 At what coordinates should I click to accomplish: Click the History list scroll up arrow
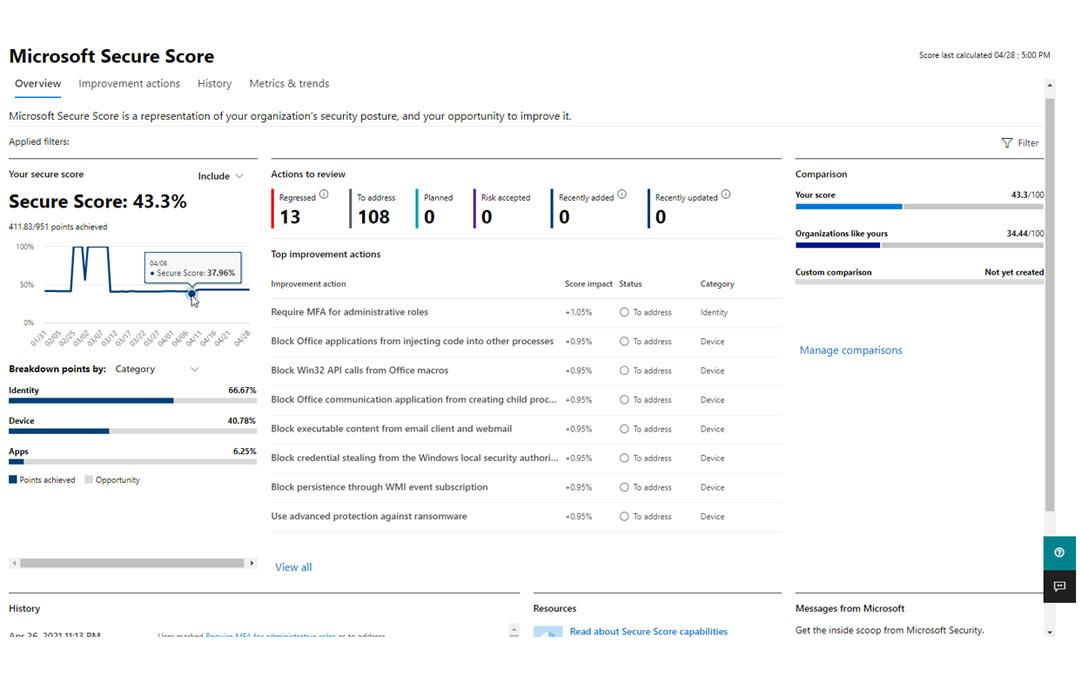[x=514, y=629]
